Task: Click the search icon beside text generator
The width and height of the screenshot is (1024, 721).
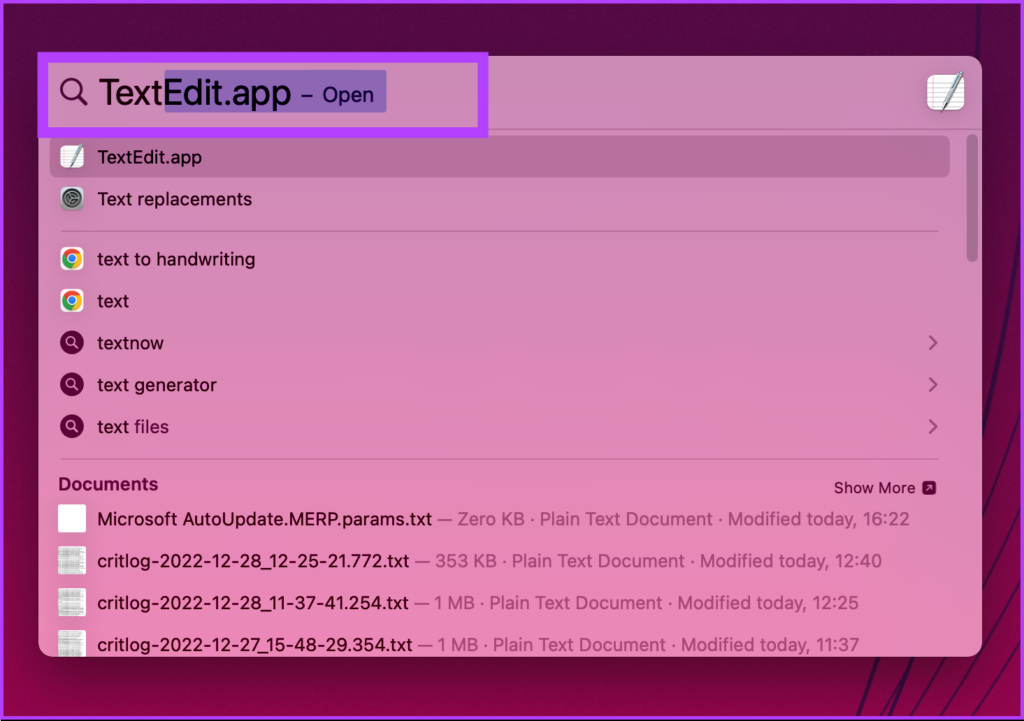Action: (x=72, y=385)
